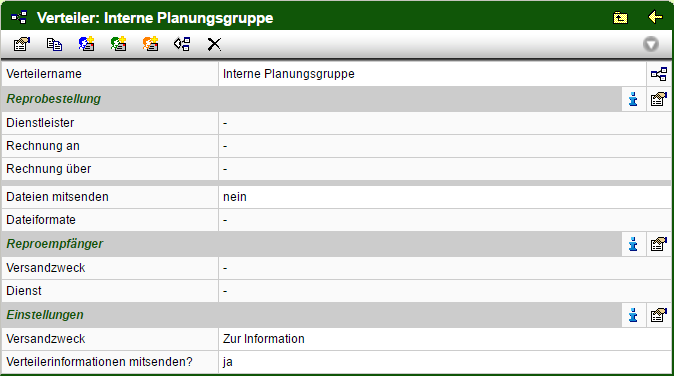Show info for Einstellungen section

click(633, 315)
